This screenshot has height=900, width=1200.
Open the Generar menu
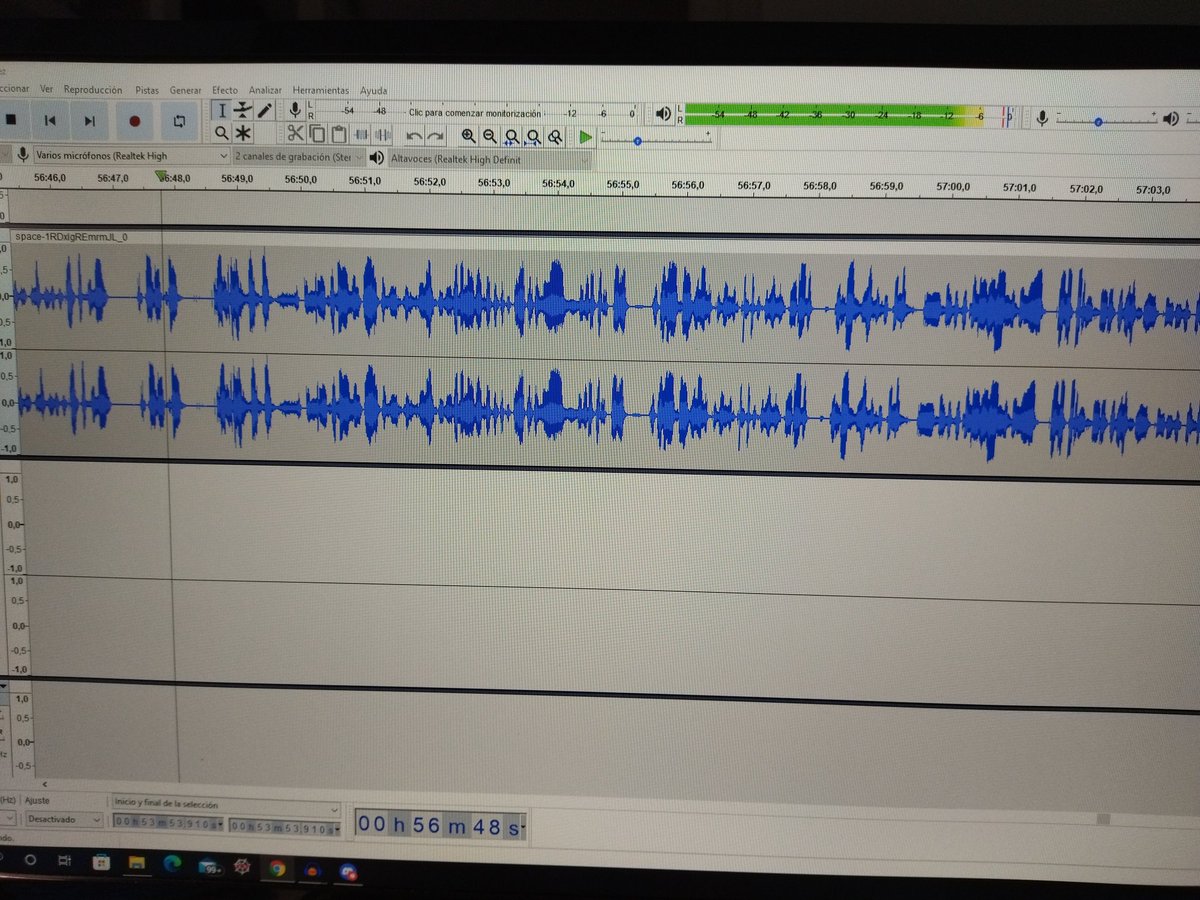click(186, 90)
